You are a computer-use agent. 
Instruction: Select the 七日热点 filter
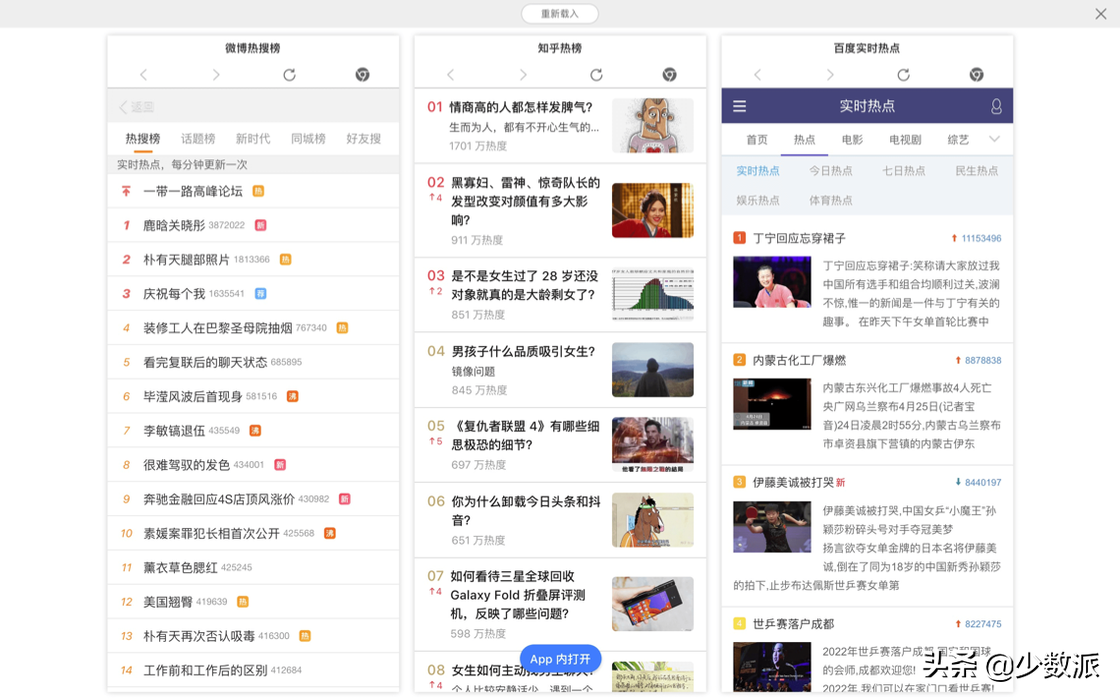coord(904,171)
